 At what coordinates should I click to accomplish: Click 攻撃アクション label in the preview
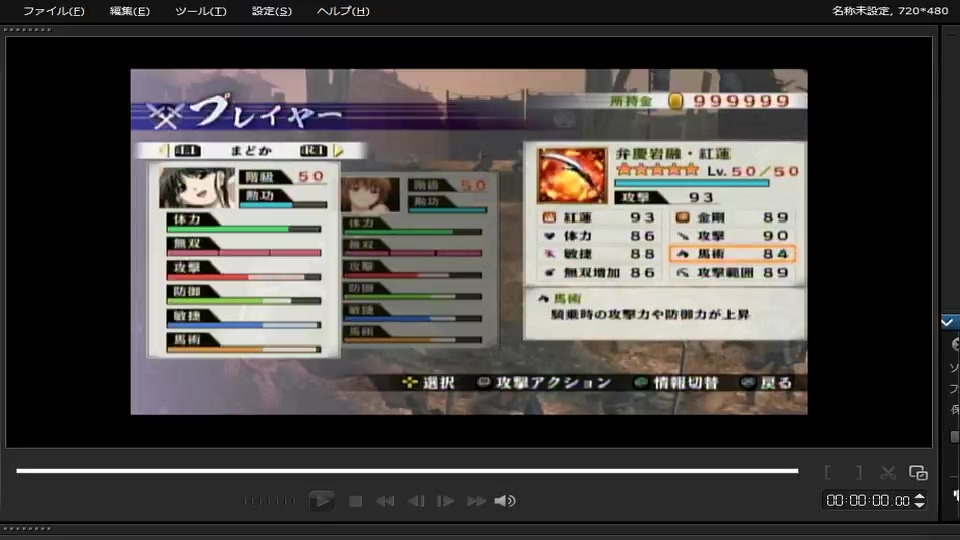tap(553, 383)
